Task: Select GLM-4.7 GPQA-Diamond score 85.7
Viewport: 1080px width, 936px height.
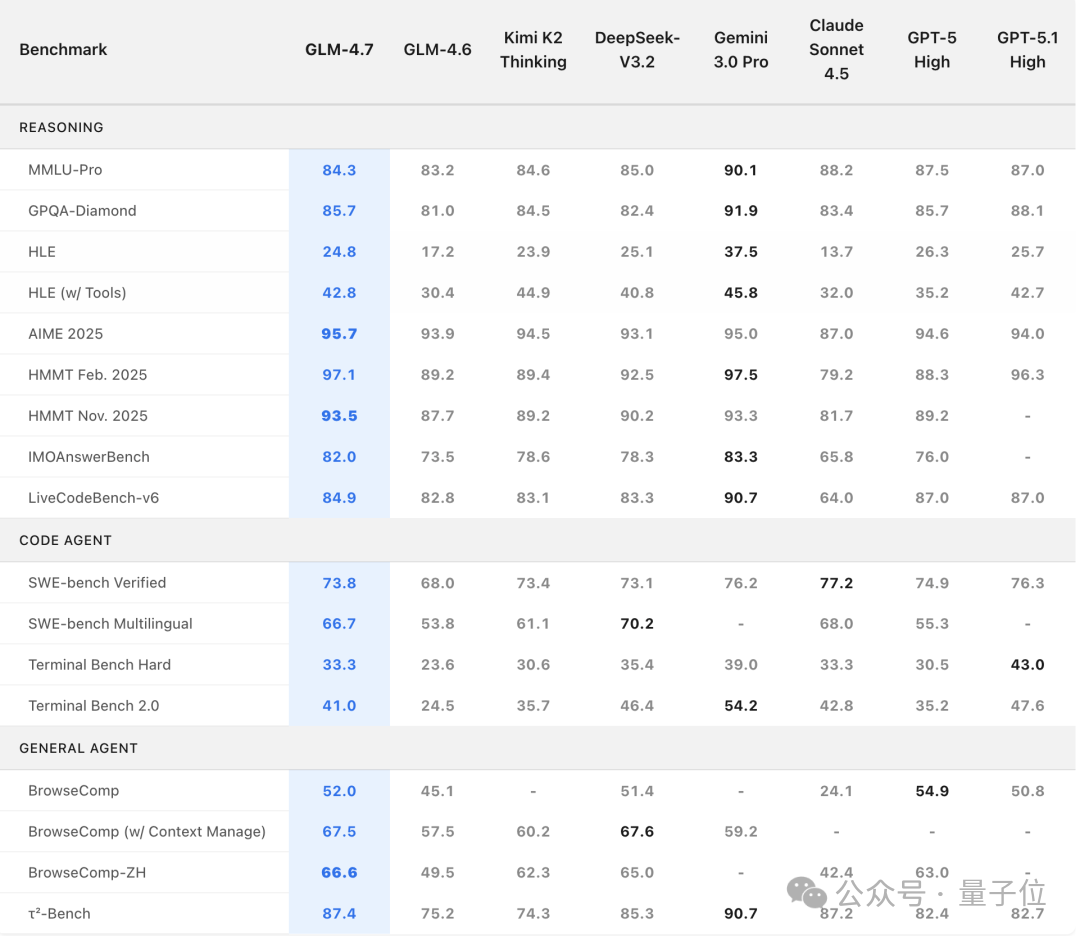Action: coord(340,211)
